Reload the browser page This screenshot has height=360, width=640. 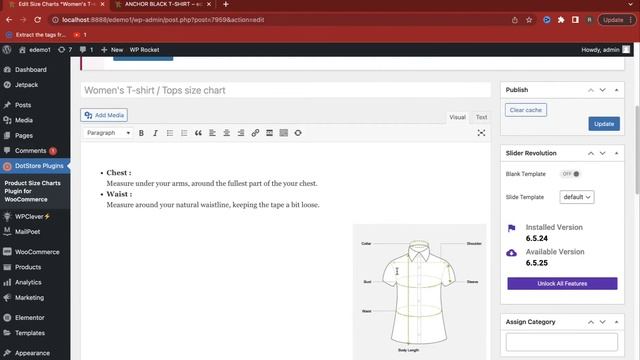pos(38,20)
